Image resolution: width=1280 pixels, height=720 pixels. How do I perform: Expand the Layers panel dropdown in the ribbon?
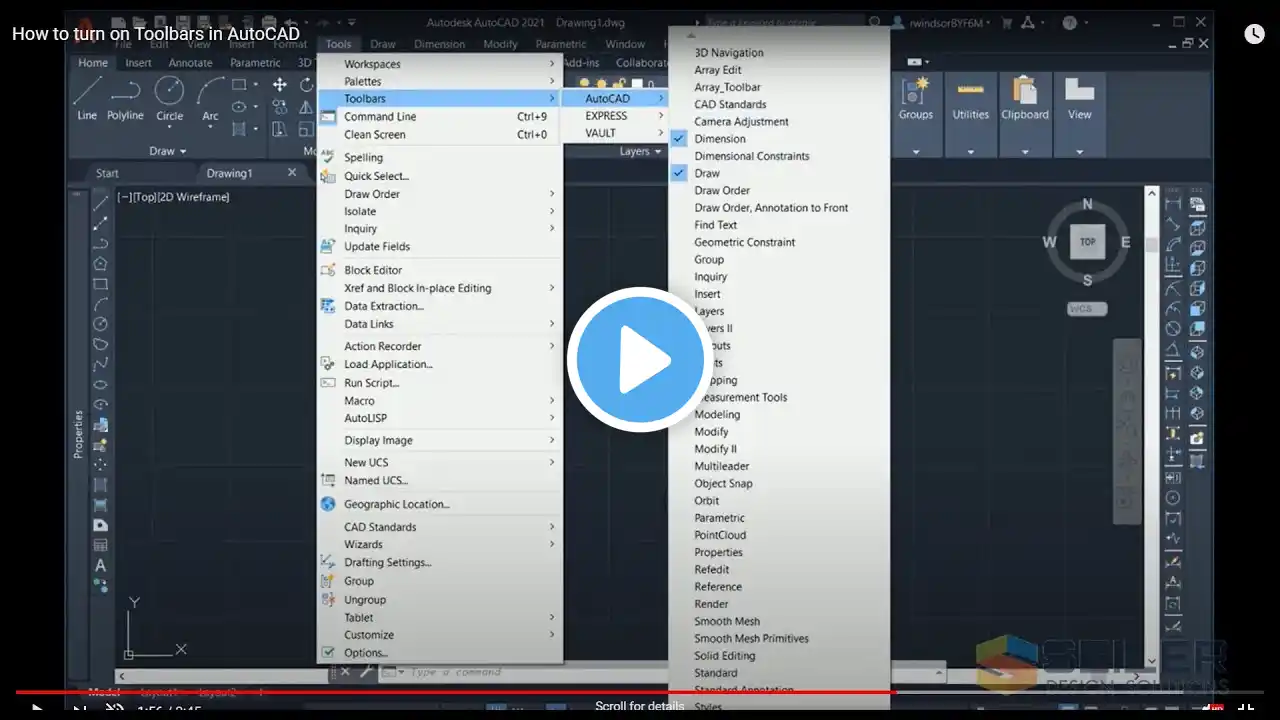click(640, 151)
